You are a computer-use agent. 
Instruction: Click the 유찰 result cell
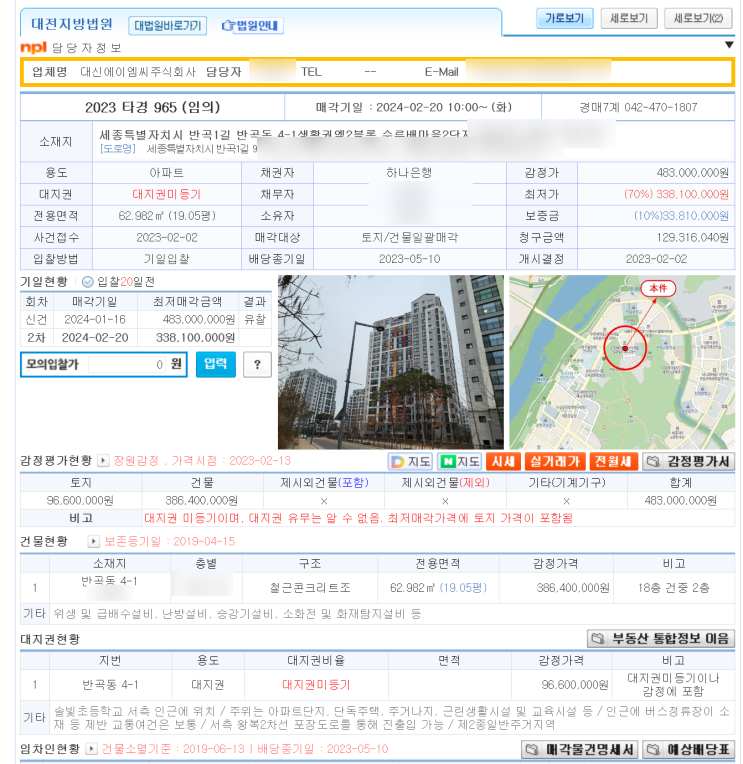(x=255, y=320)
